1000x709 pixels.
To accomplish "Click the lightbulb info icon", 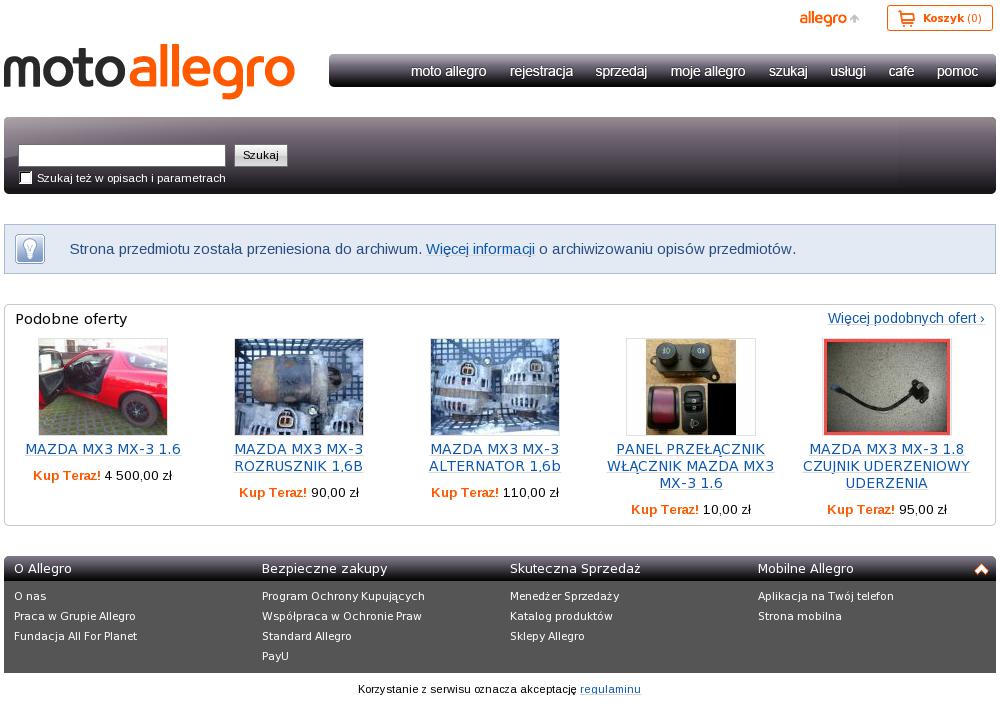I will tap(30, 249).
